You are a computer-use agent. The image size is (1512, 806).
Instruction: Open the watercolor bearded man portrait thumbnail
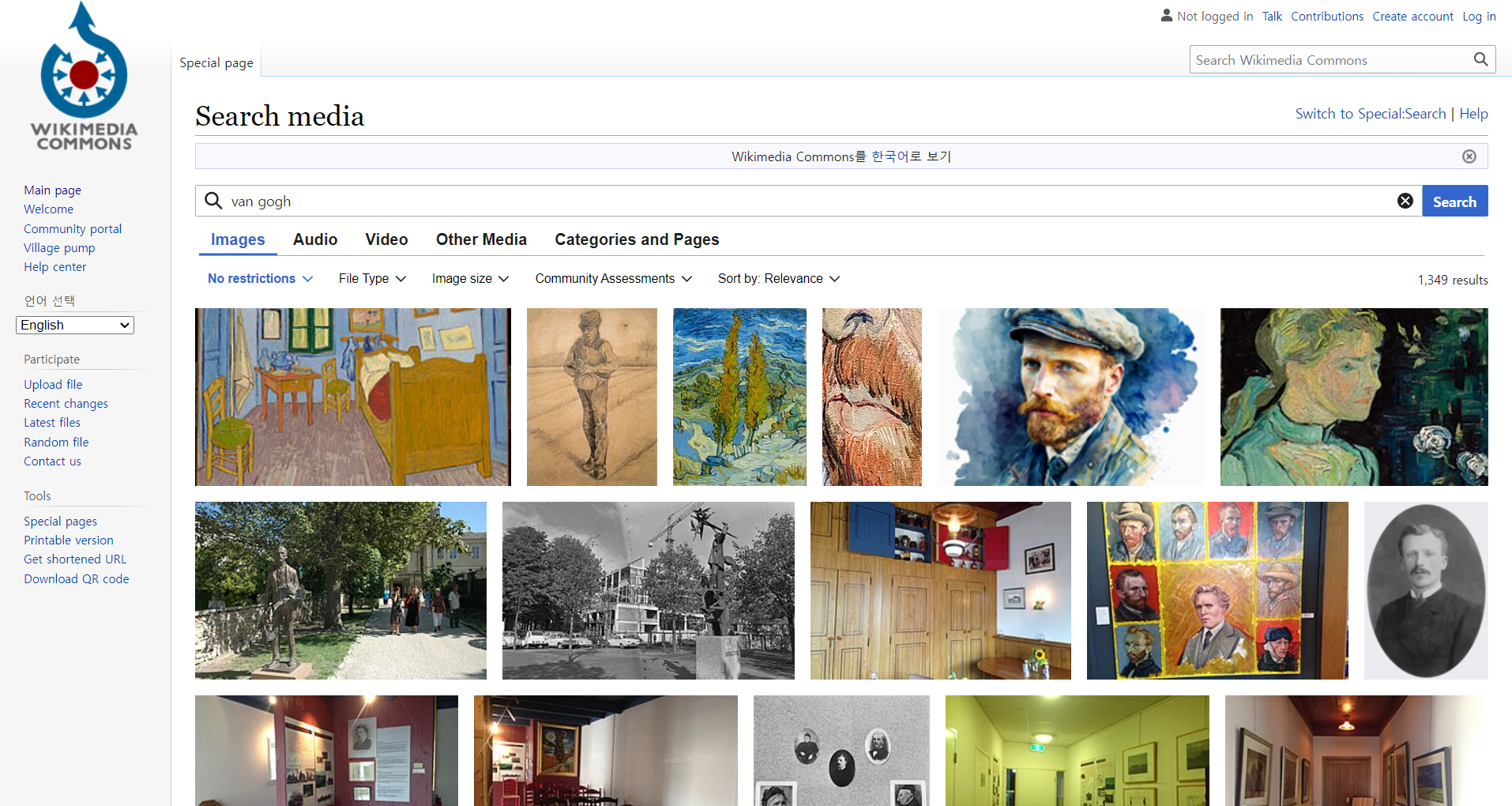click(x=1071, y=397)
